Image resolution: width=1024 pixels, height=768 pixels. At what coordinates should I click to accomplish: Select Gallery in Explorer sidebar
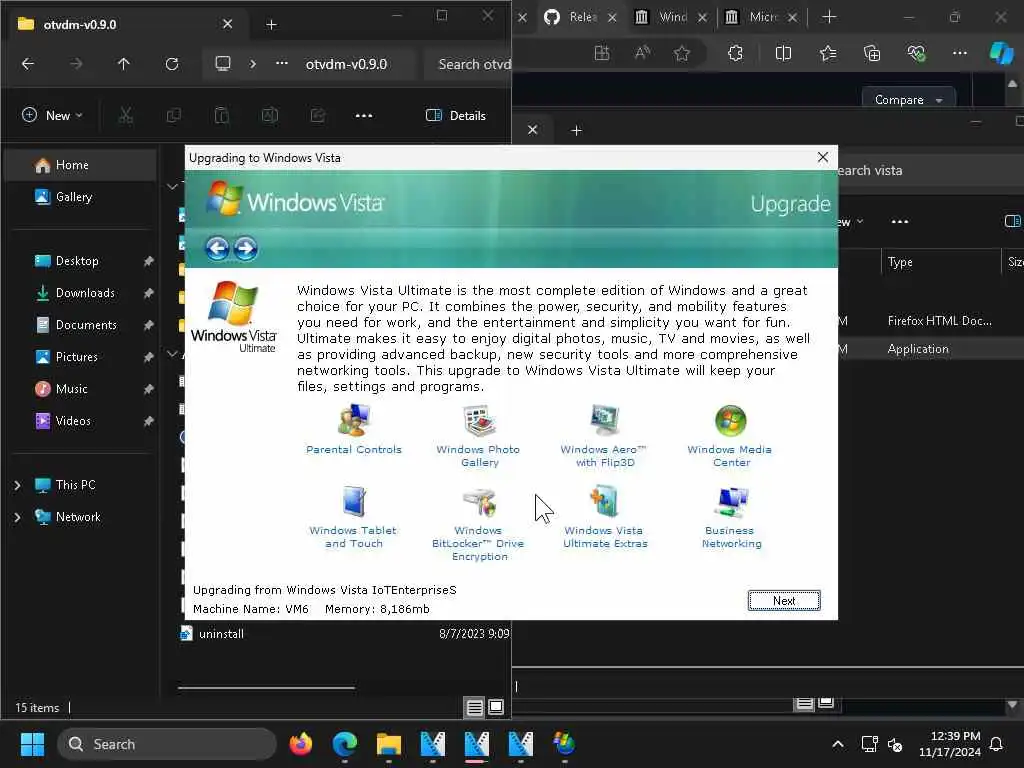click(80, 197)
